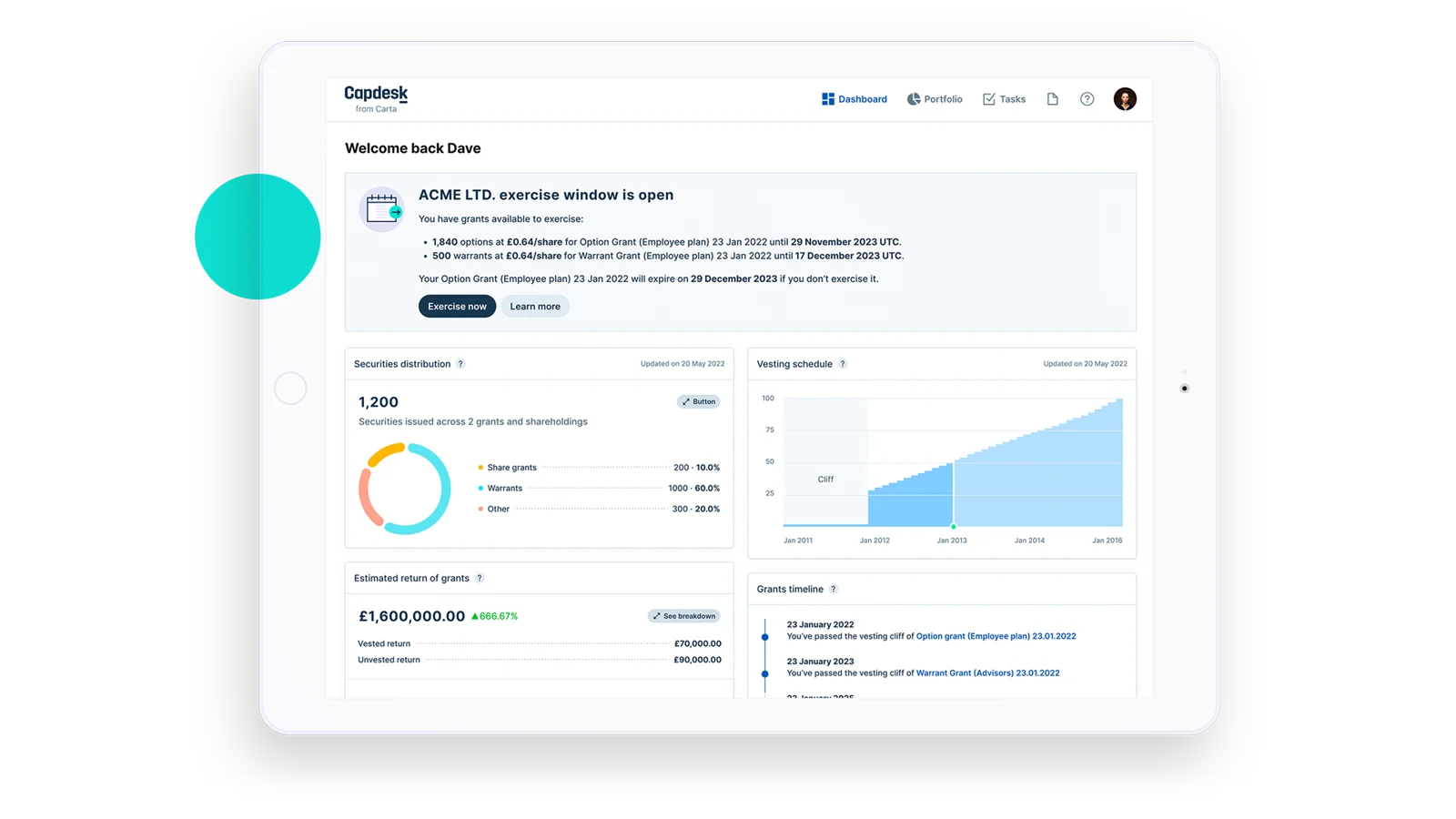Click the green marker on the vesting chart
The image size is (1456, 819).
click(954, 526)
